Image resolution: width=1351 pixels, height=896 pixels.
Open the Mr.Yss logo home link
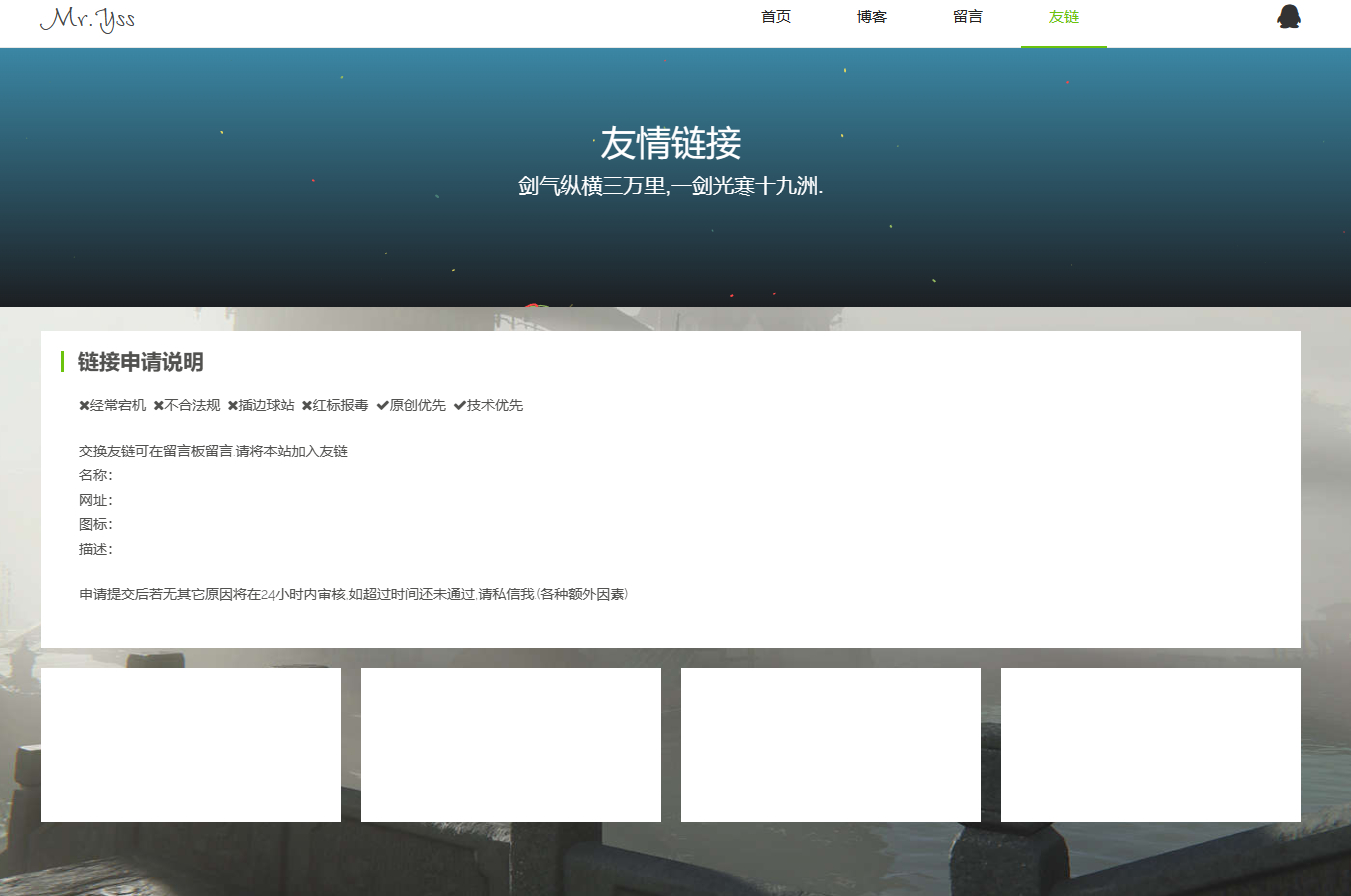[x=87, y=18]
